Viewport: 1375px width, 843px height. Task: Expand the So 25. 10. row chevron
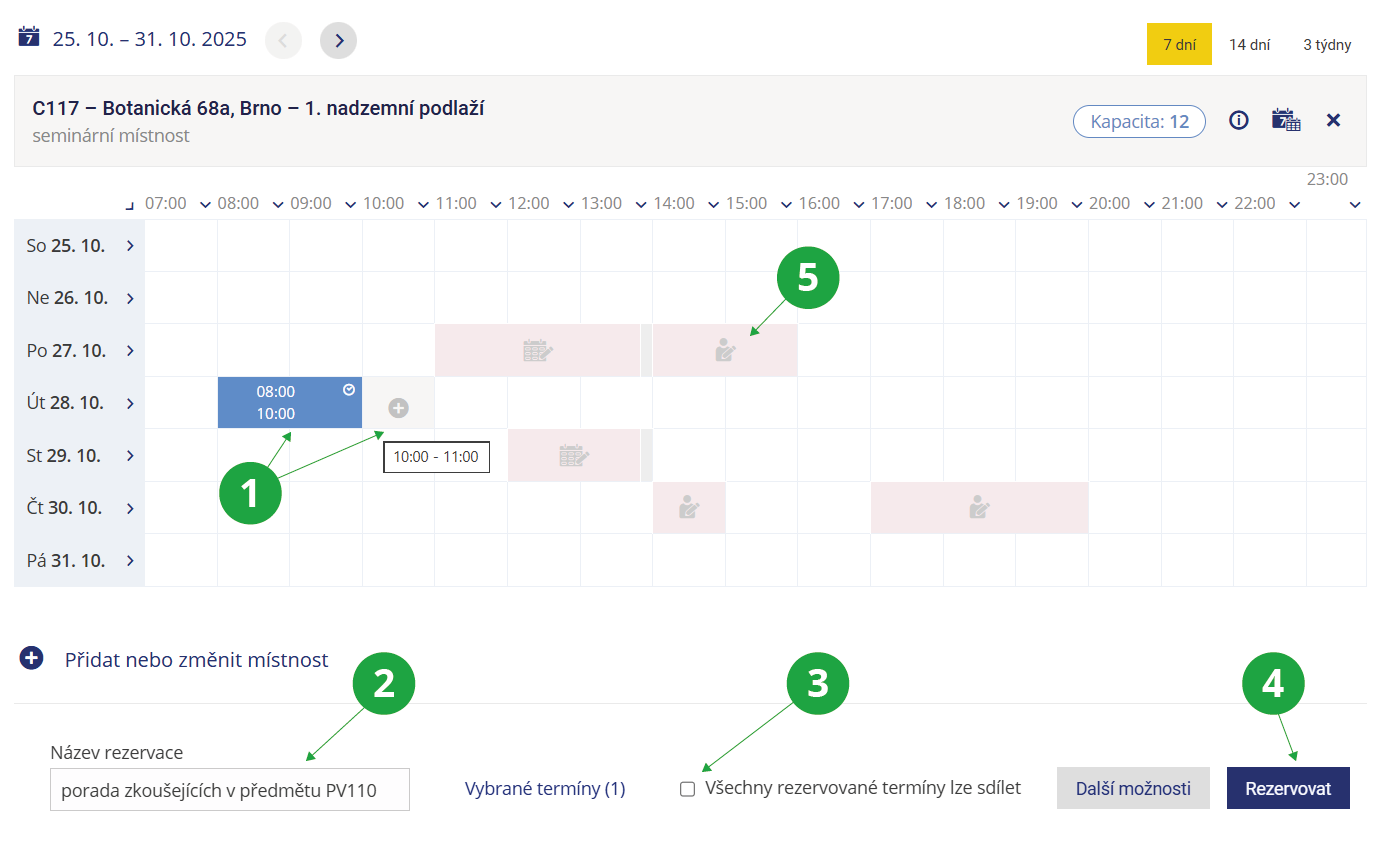130,246
